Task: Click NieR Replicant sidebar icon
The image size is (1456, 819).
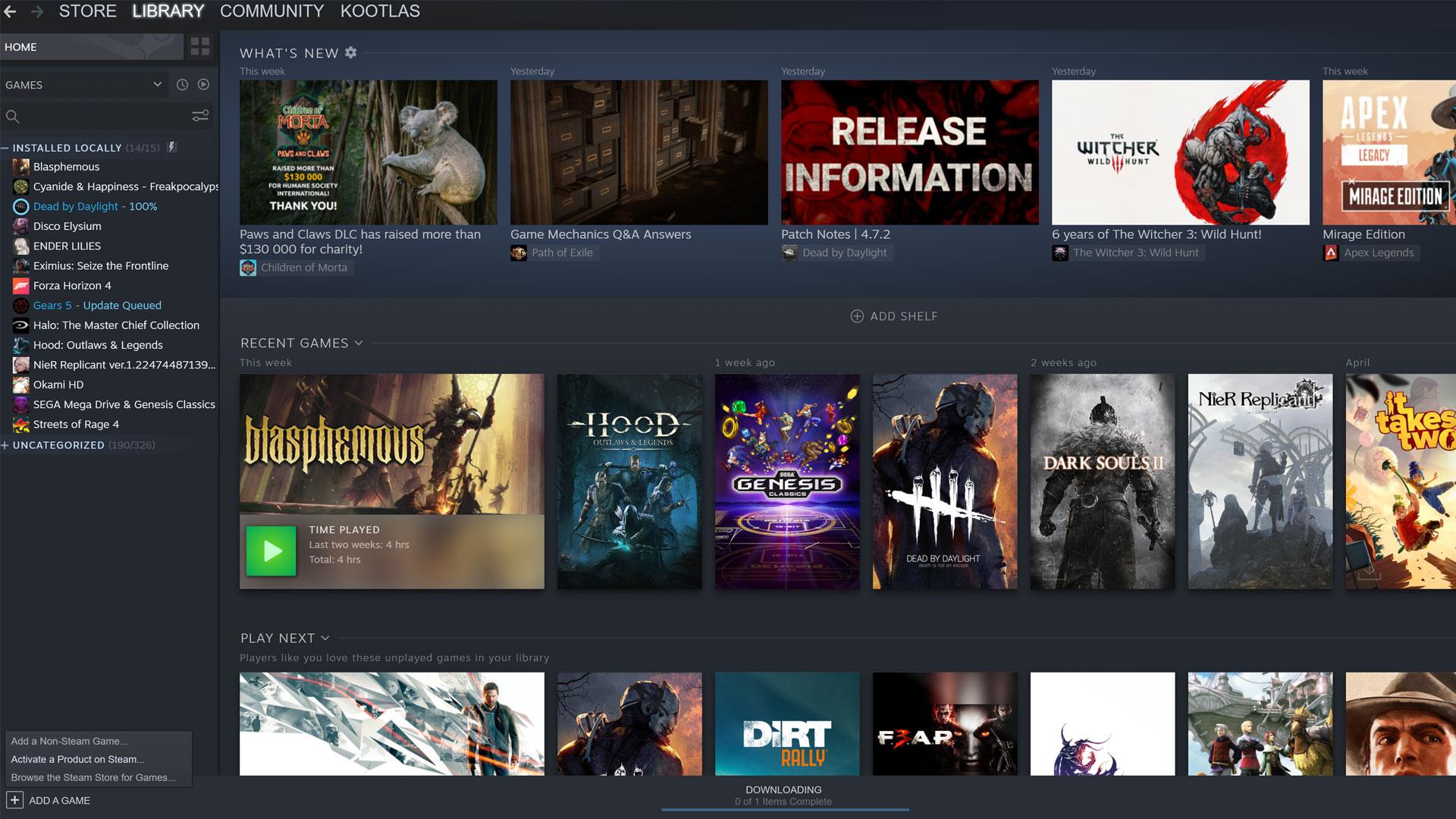Action: 21,365
